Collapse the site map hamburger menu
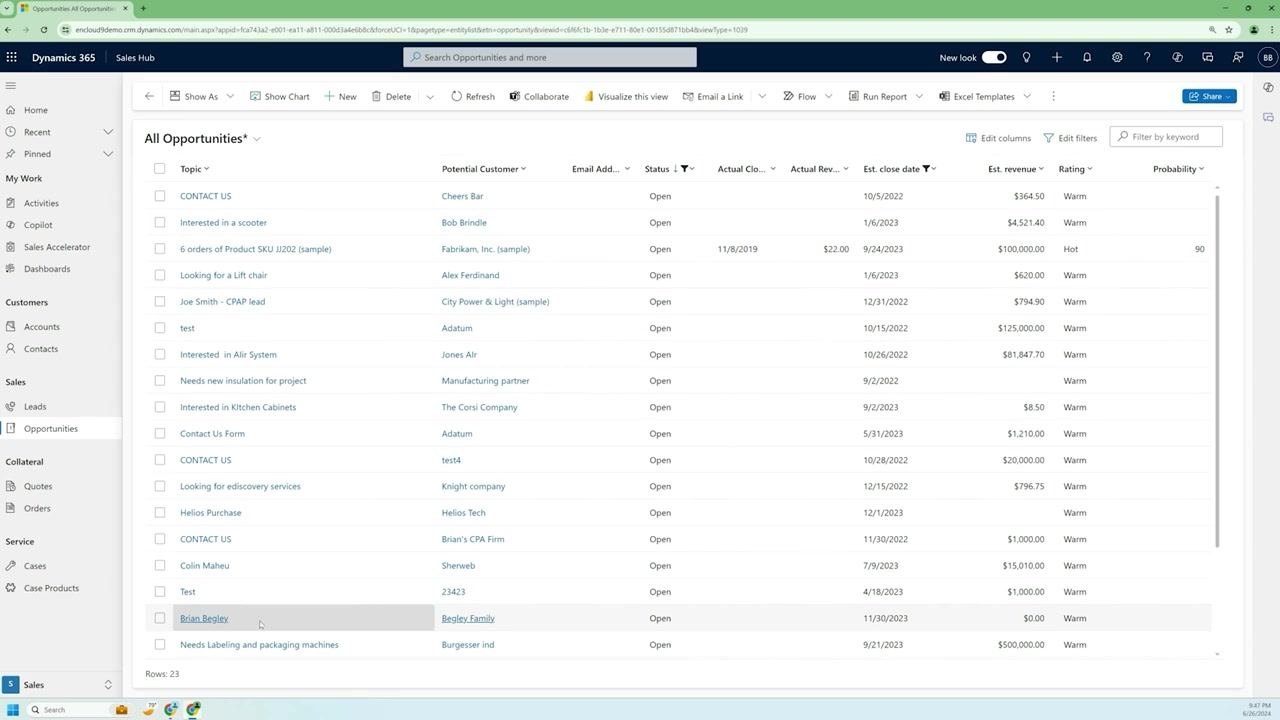 pyautogui.click(x=11, y=86)
